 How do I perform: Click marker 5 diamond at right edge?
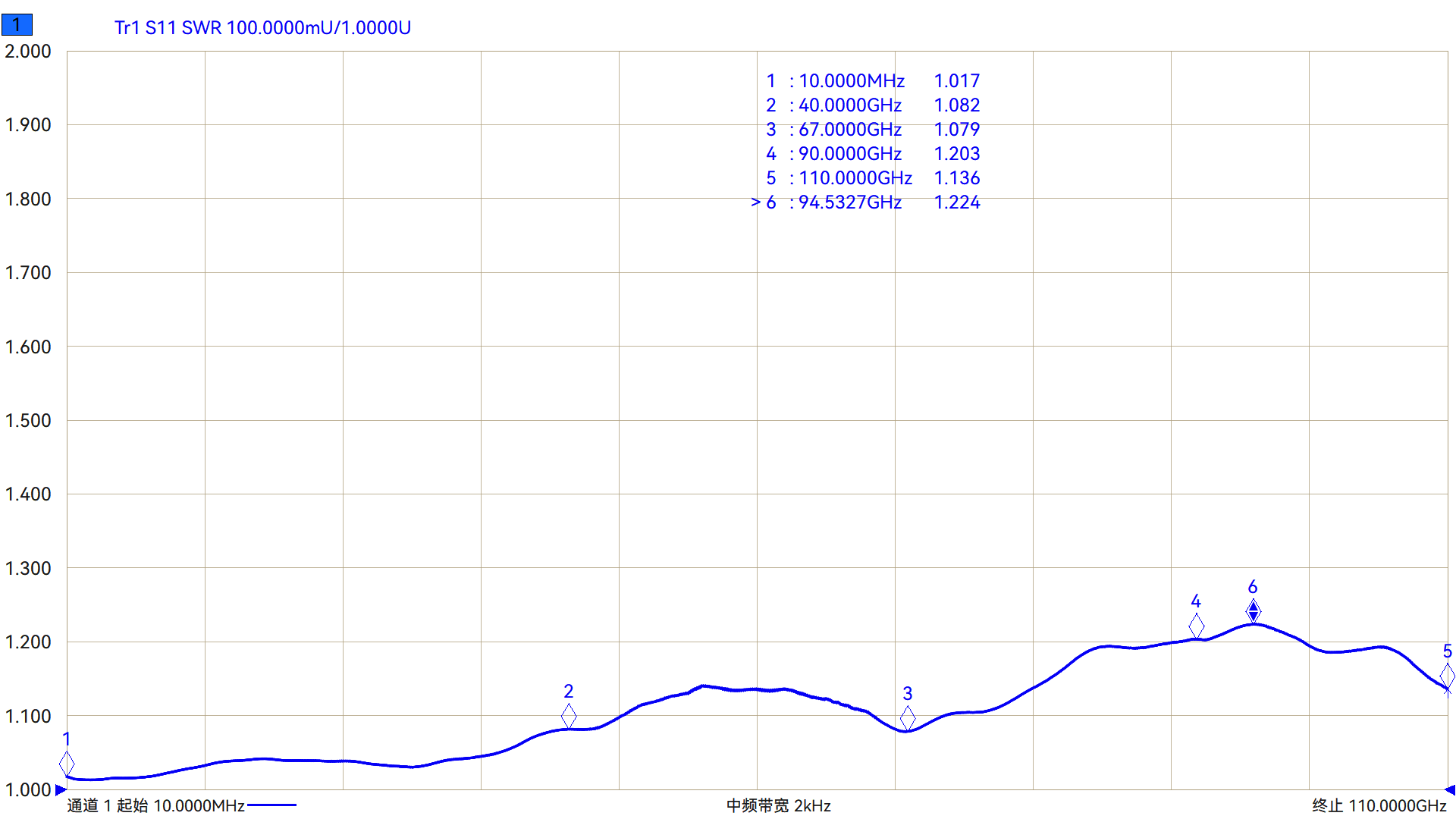(x=1447, y=676)
